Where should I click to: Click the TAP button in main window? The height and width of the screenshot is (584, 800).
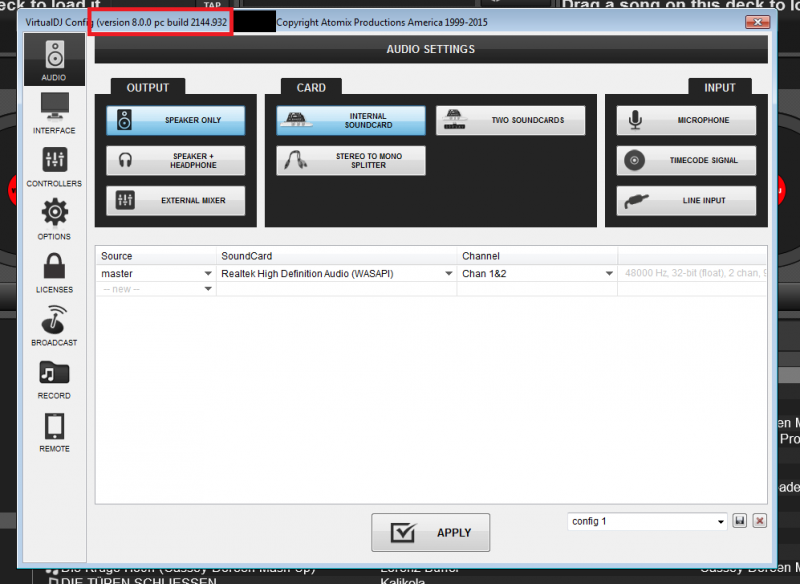[x=212, y=5]
